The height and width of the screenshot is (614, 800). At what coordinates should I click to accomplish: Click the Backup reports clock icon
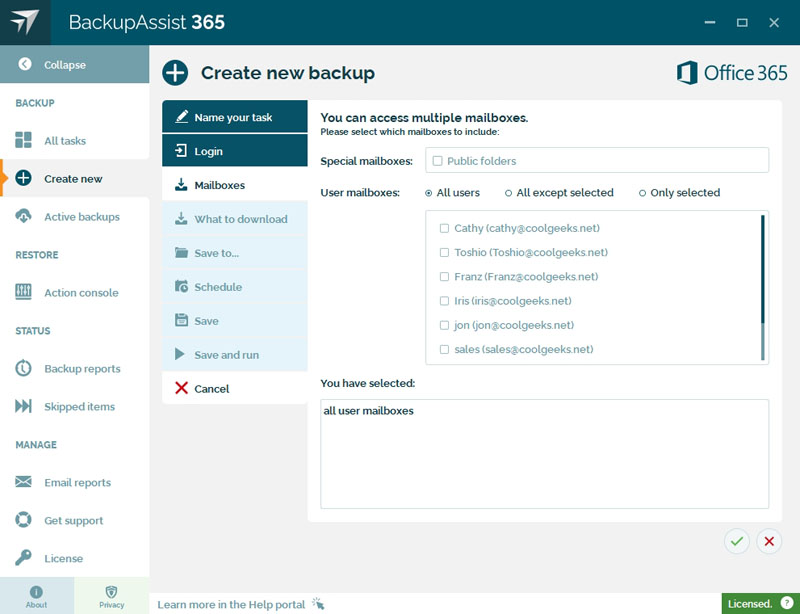pyautogui.click(x=23, y=368)
